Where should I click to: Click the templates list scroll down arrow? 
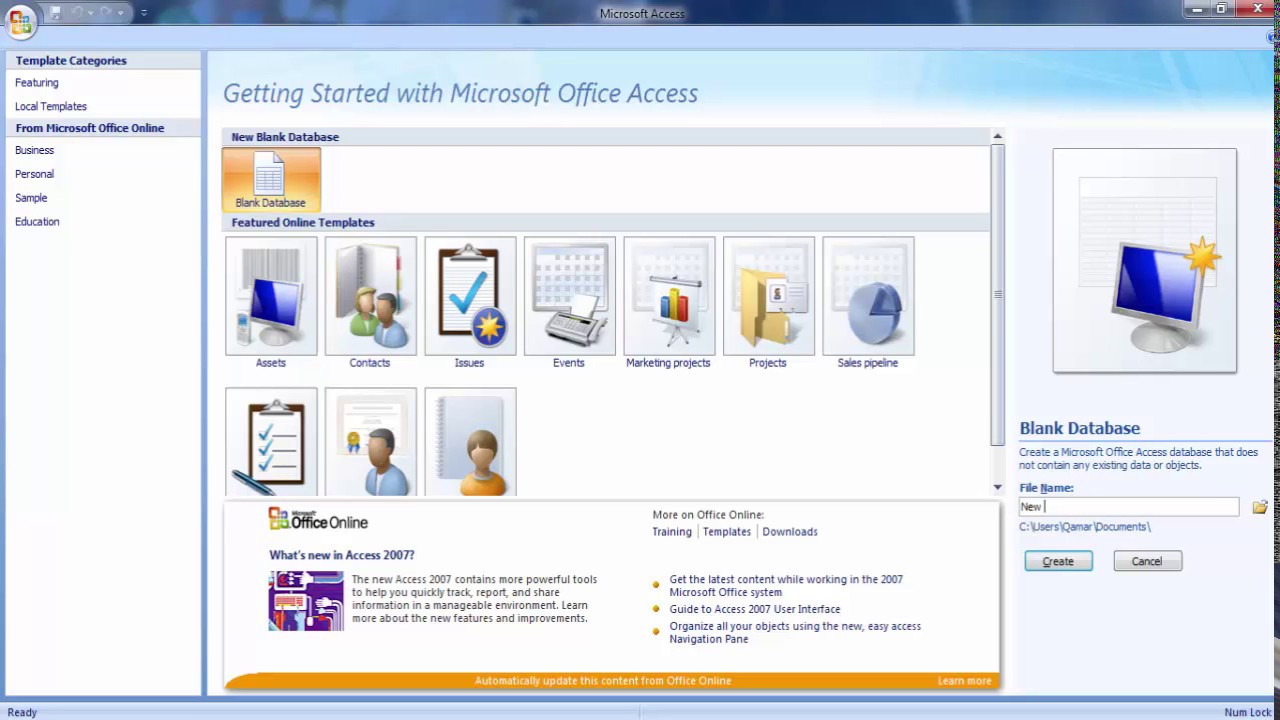[x=997, y=487]
